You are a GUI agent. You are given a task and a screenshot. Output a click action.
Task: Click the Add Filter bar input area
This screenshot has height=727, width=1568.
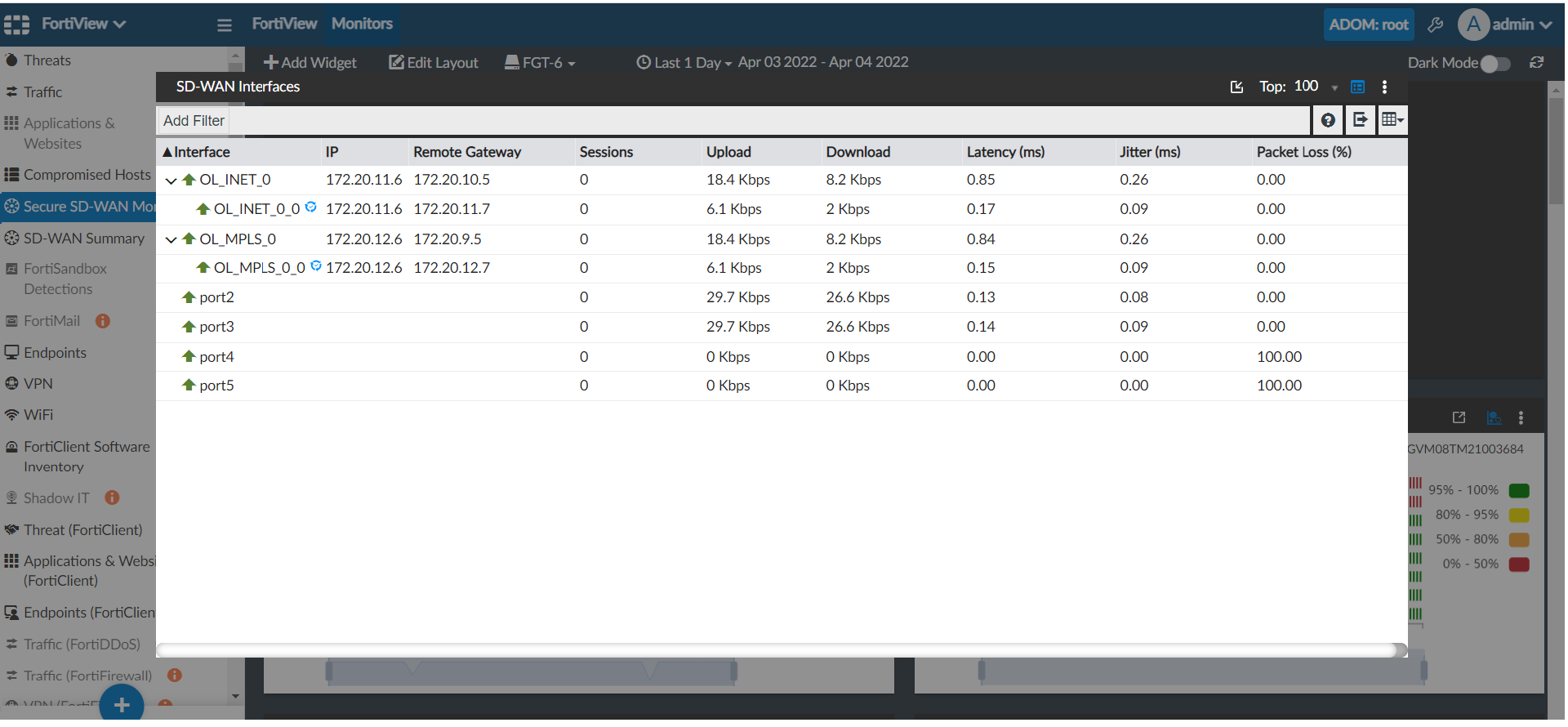point(770,121)
